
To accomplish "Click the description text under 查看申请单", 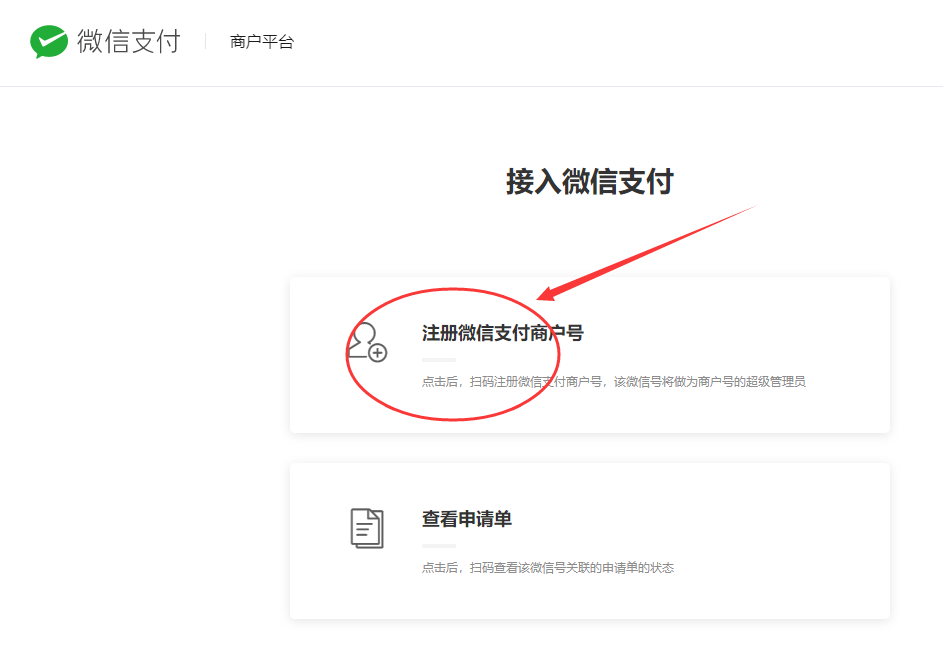I will point(547,568).
